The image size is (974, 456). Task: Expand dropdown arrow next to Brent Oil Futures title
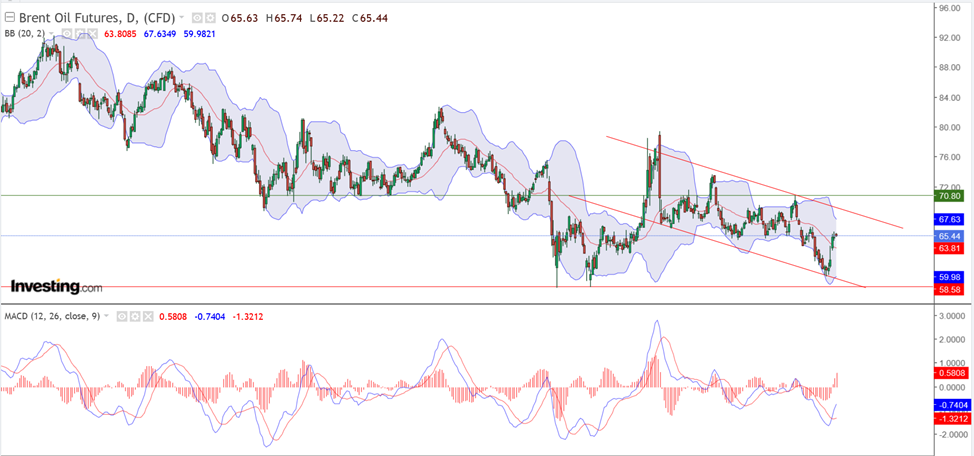pyautogui.click(x=180, y=18)
